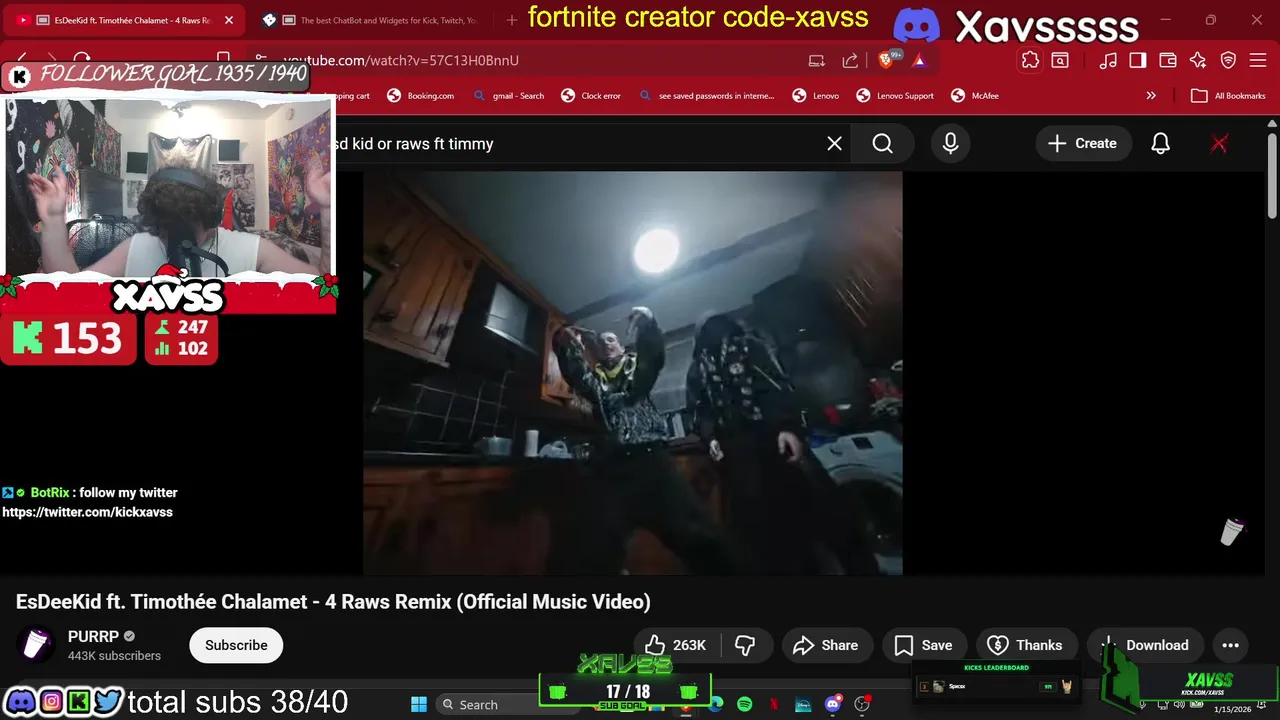Click the search tabs icon in the toolbar
The image size is (1280, 720).
(1060, 60)
